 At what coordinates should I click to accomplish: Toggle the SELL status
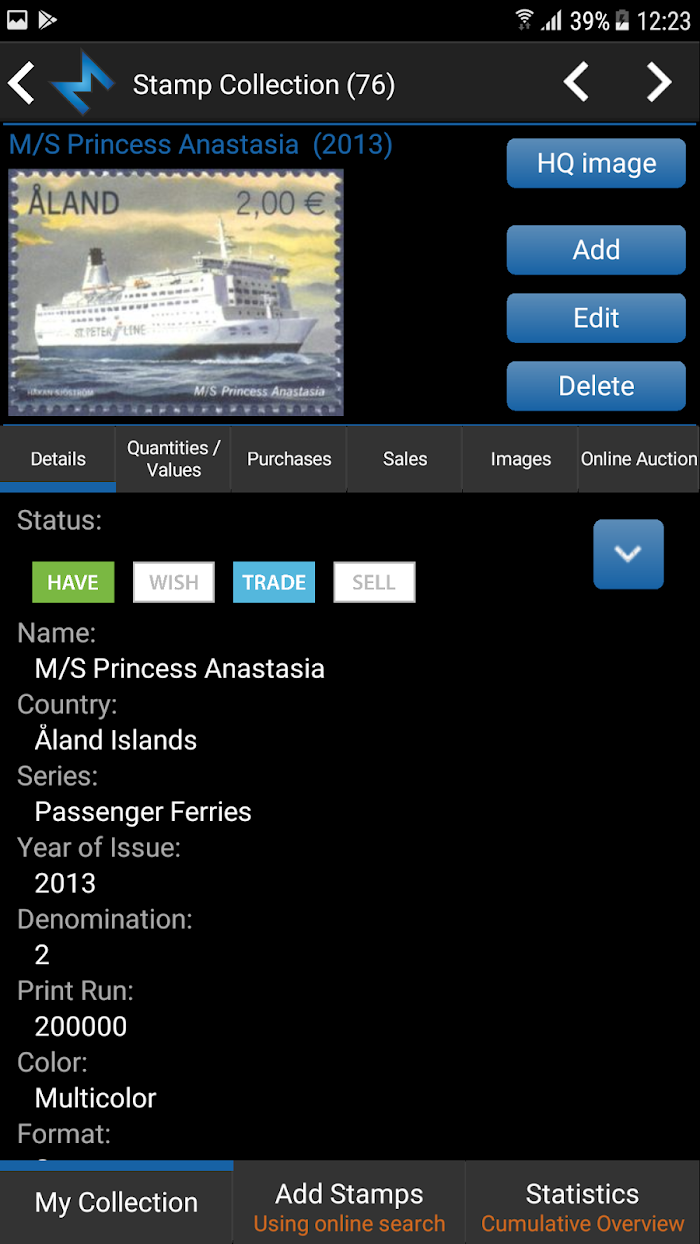point(374,583)
